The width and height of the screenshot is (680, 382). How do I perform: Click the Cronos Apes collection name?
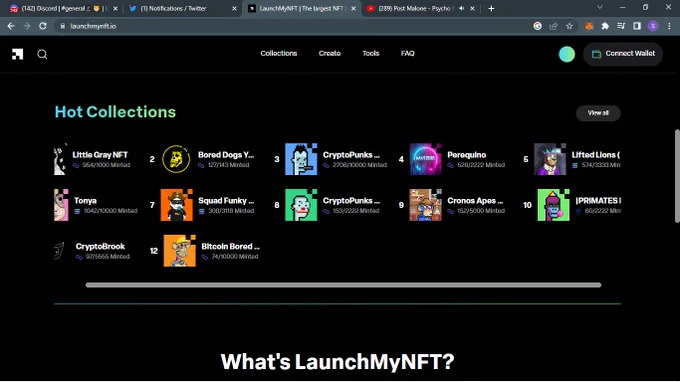coord(475,201)
